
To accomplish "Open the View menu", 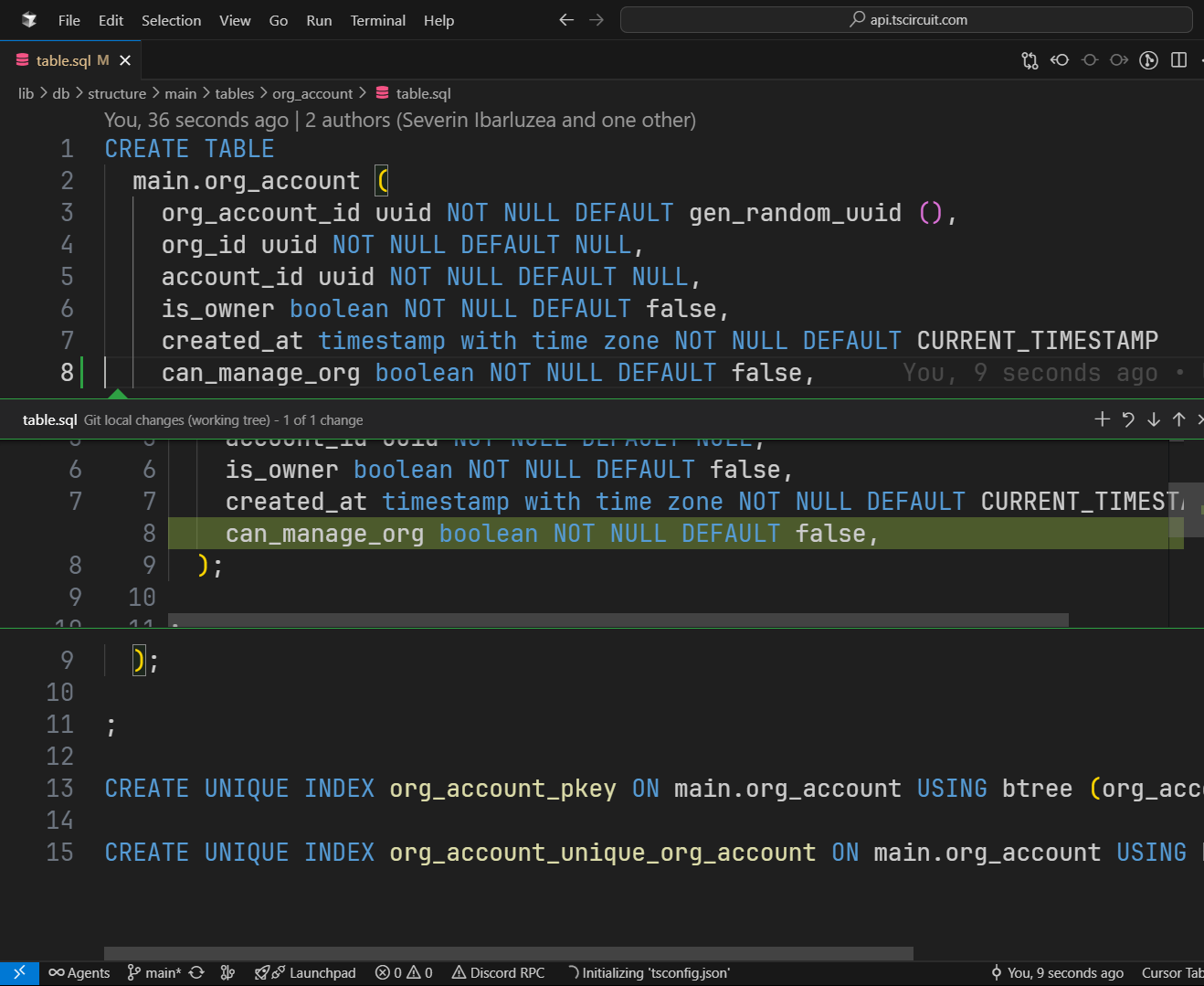I will pyautogui.click(x=235, y=20).
